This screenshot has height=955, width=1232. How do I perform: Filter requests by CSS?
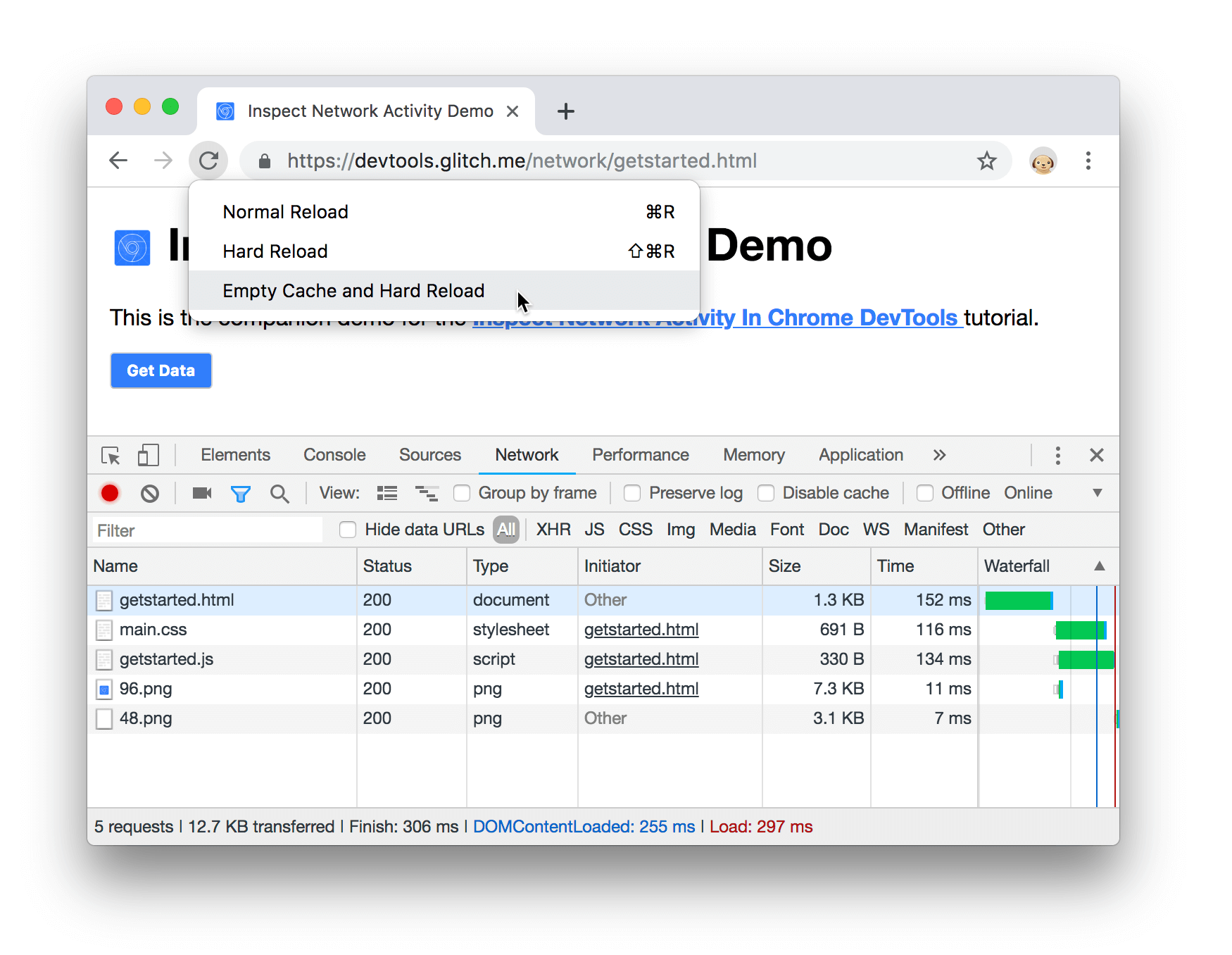pos(636,530)
